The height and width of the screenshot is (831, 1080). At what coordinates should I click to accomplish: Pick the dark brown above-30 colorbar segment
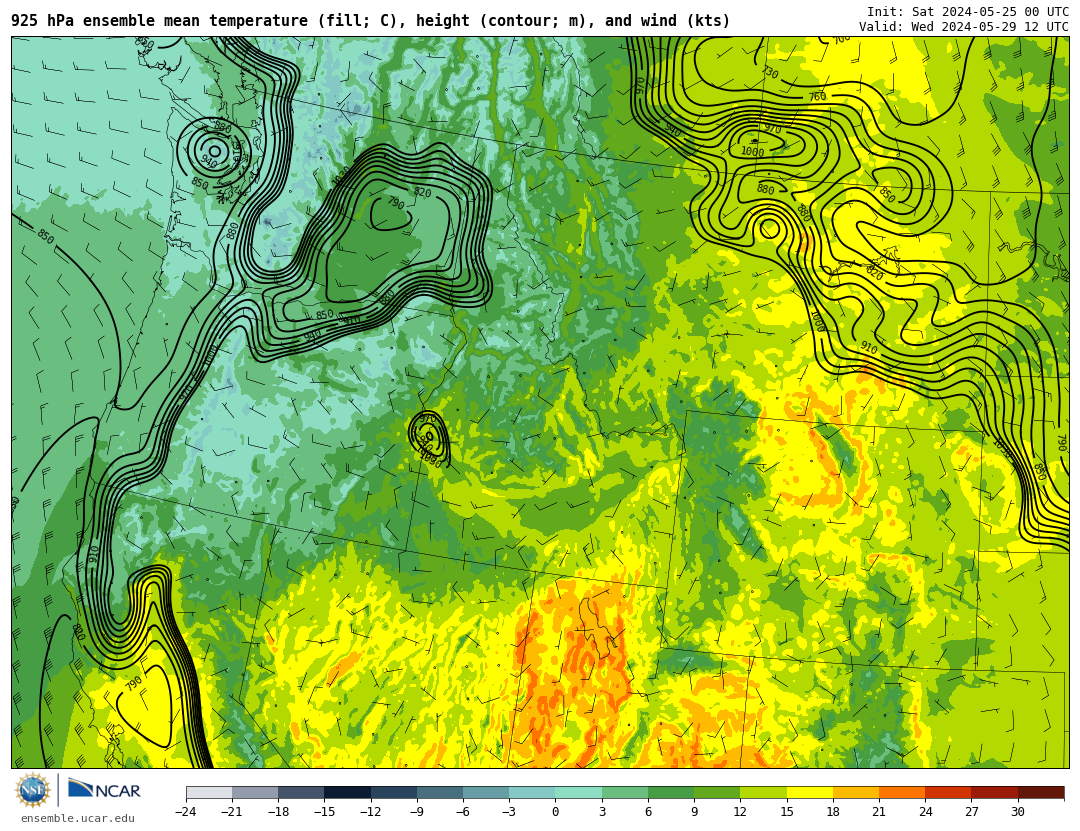pos(1041,792)
